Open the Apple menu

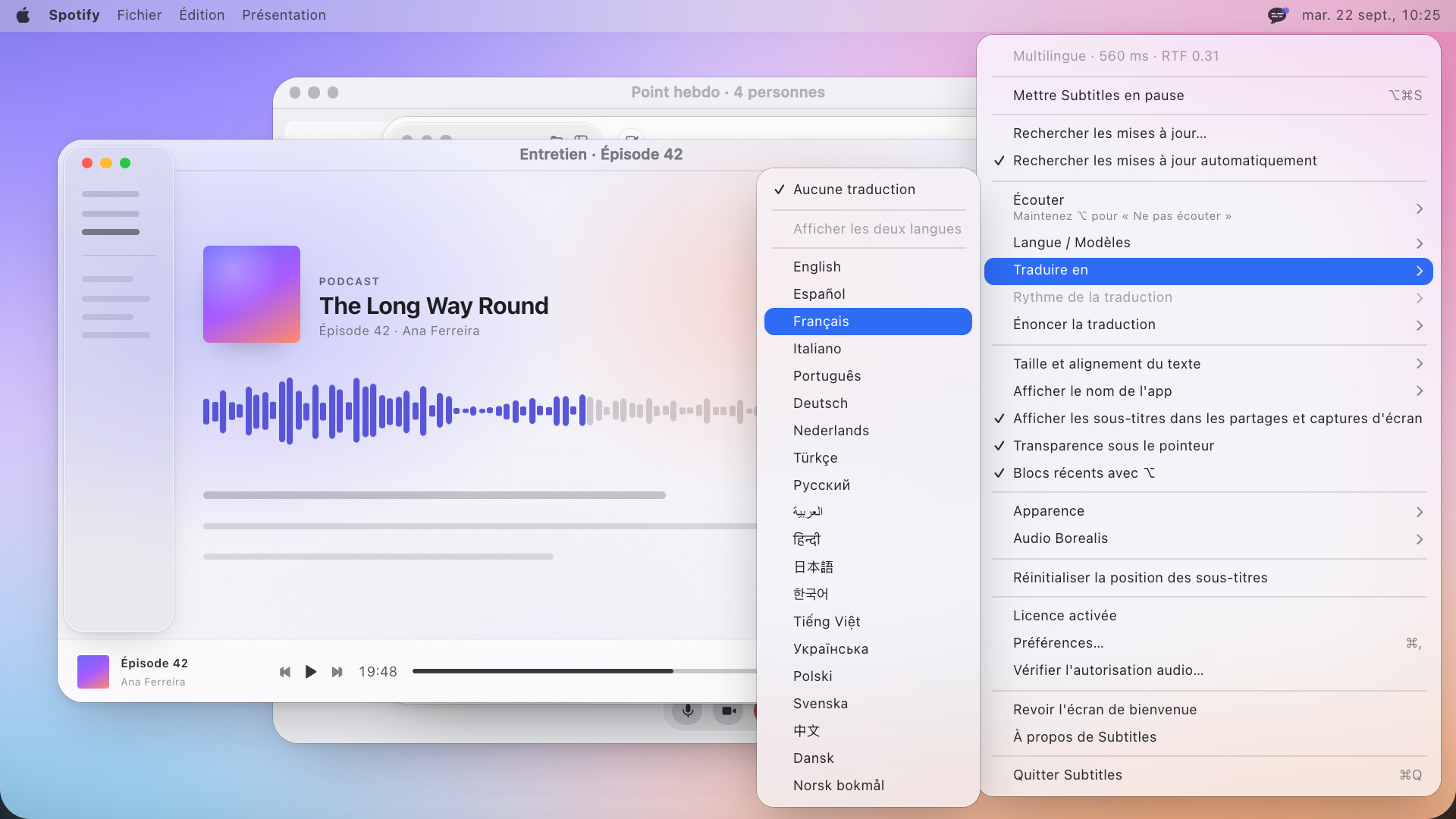pyautogui.click(x=23, y=15)
